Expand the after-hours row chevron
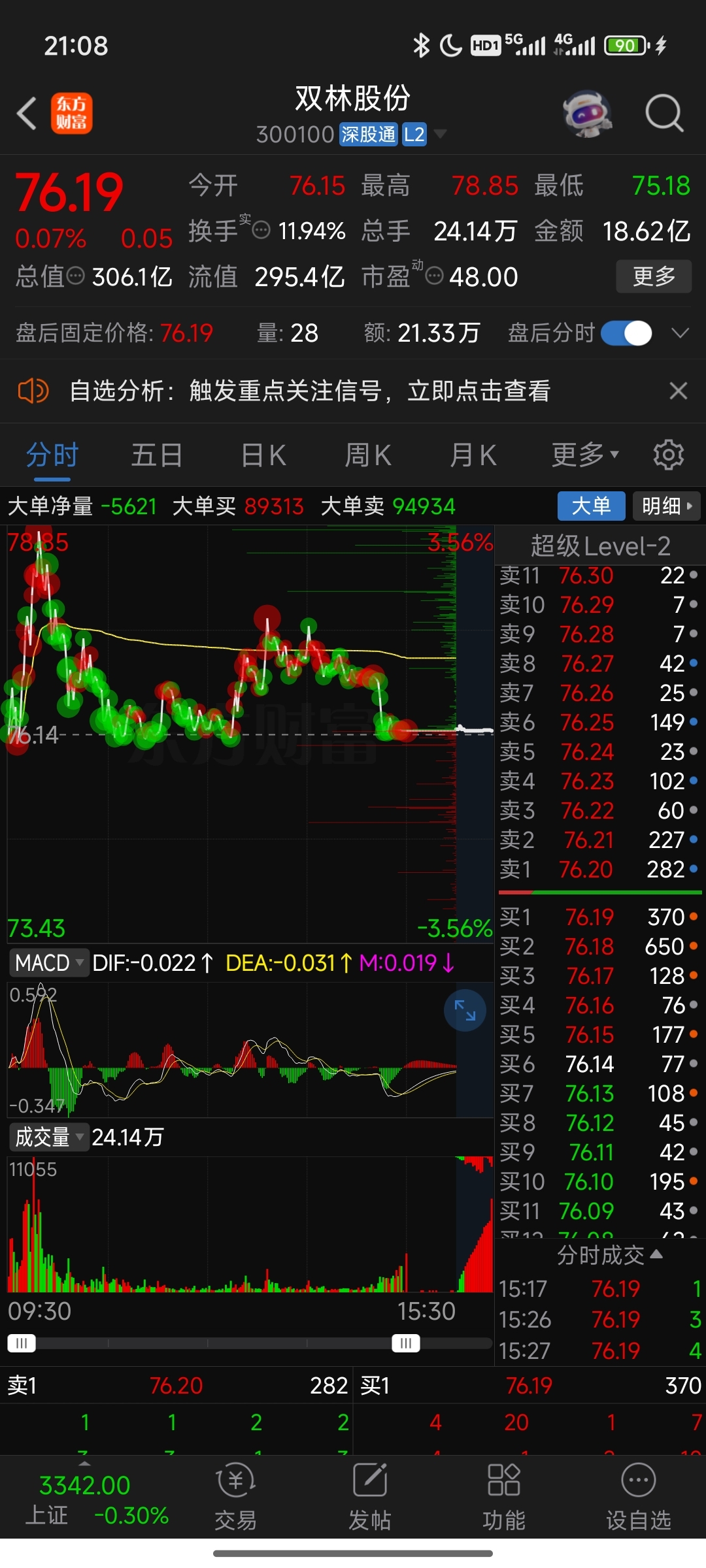Image resolution: width=706 pixels, height=1568 pixels. click(x=681, y=333)
